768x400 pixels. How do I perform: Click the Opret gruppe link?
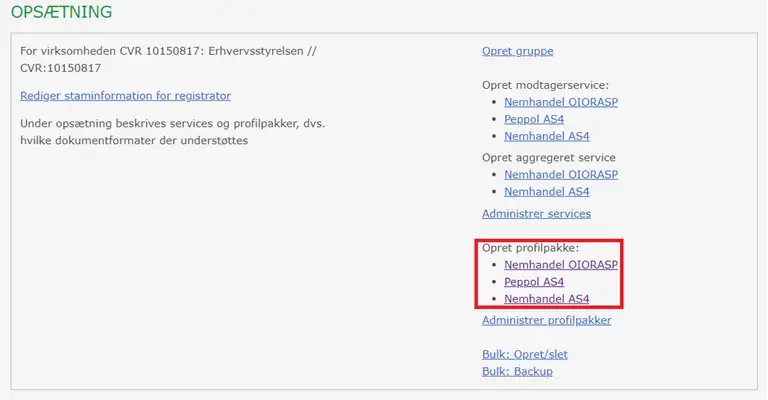517,51
